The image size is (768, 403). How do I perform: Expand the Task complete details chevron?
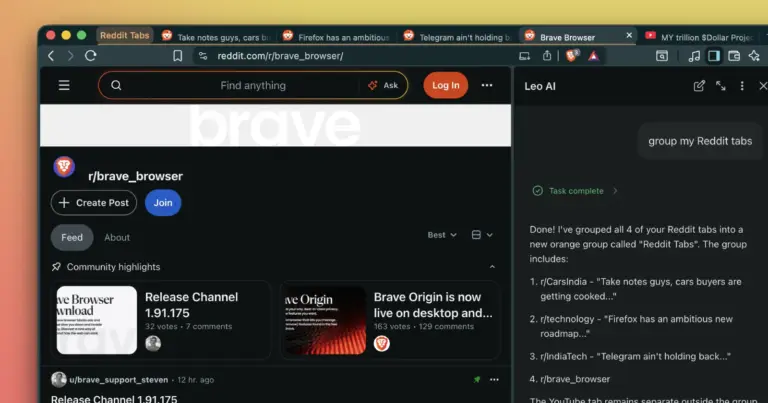click(x=615, y=191)
